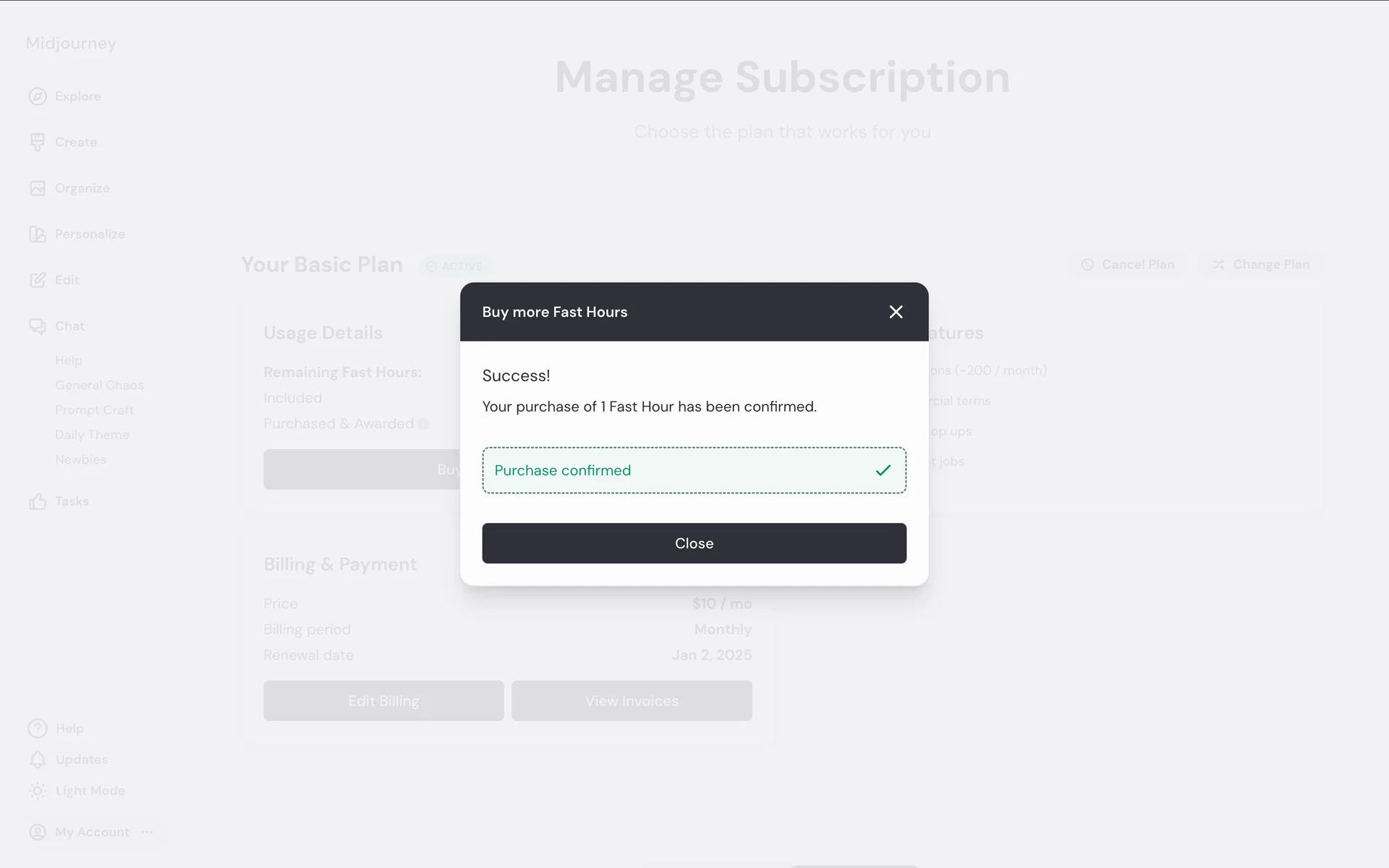
Task: Click the Edit pencil icon
Action: coord(38,280)
